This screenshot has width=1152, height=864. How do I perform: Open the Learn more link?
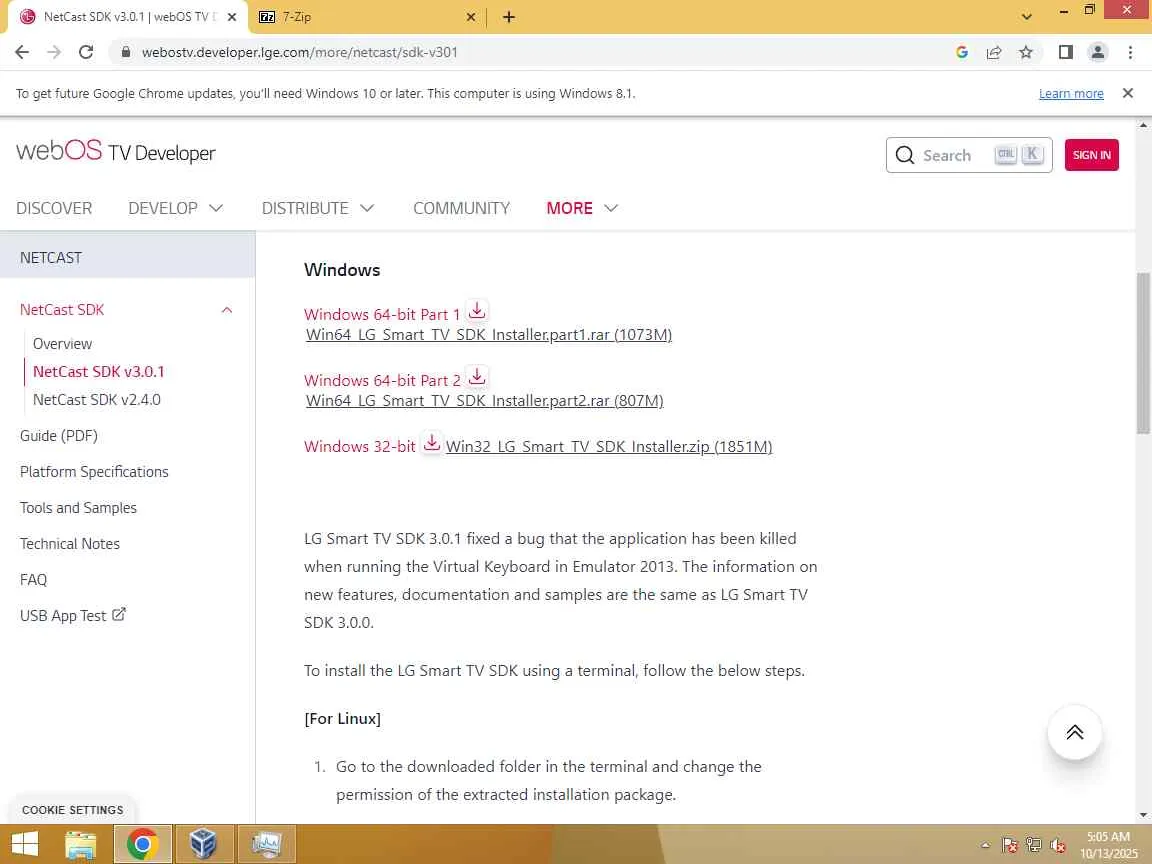click(x=1070, y=93)
